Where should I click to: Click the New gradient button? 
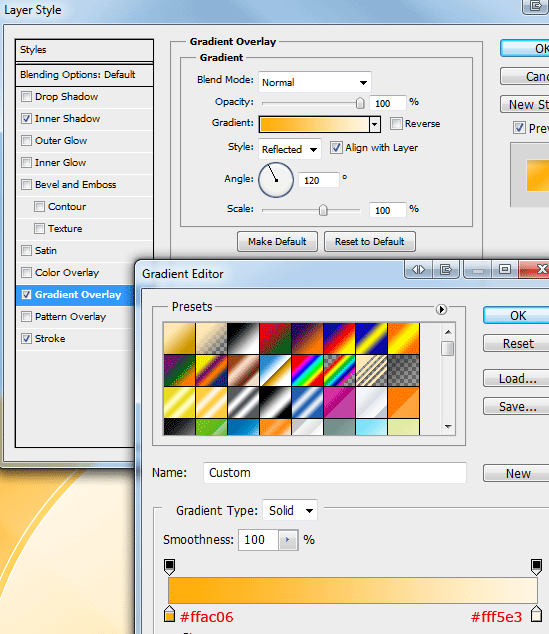(x=517, y=473)
